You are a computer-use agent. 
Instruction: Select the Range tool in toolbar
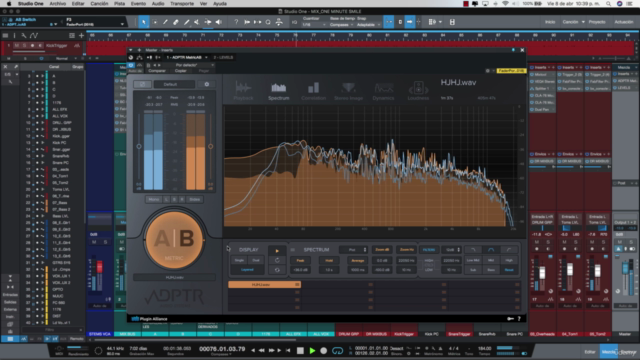click(x=155, y=22)
